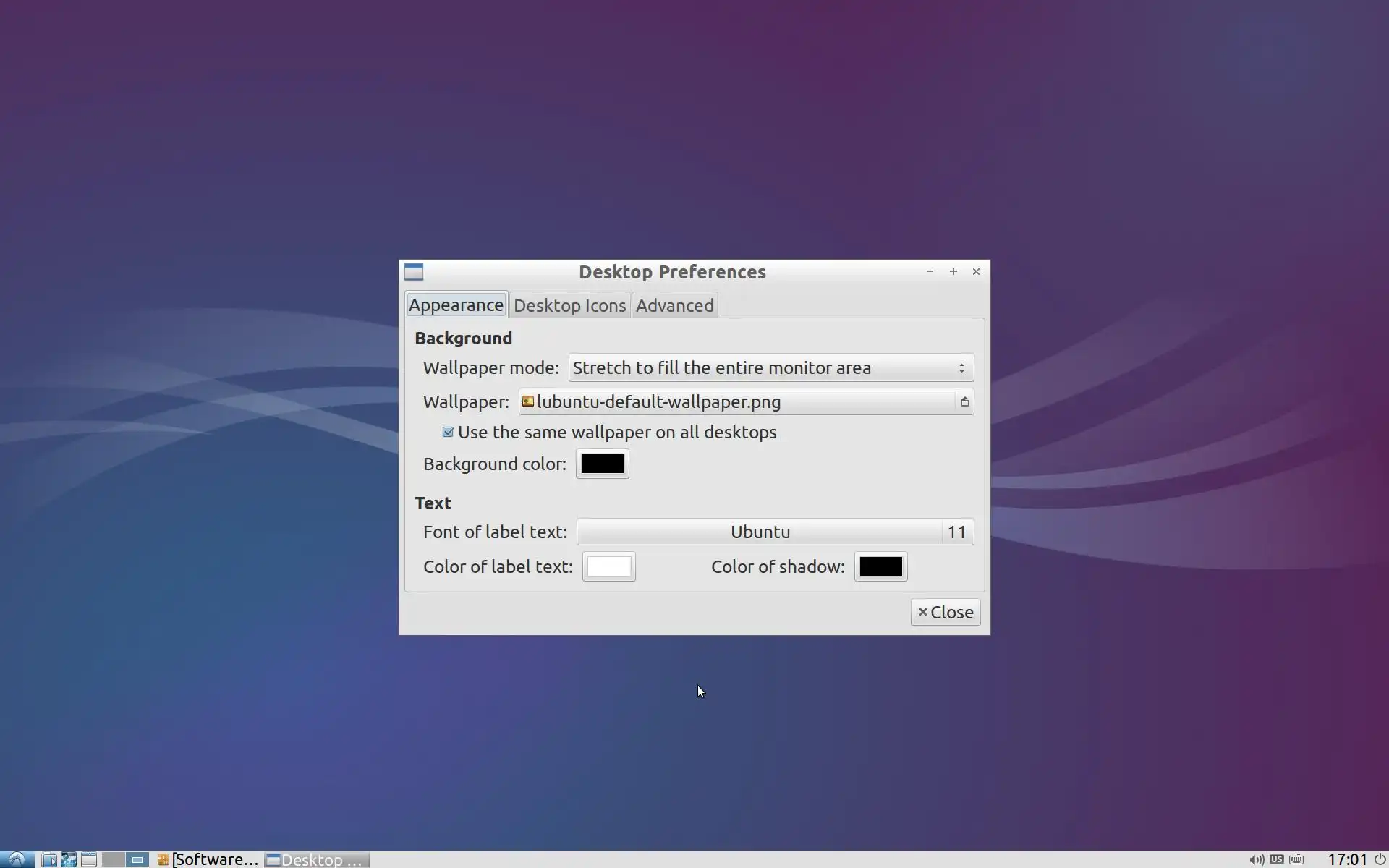Click the Close button
The width and height of the screenshot is (1389, 868).
click(946, 613)
